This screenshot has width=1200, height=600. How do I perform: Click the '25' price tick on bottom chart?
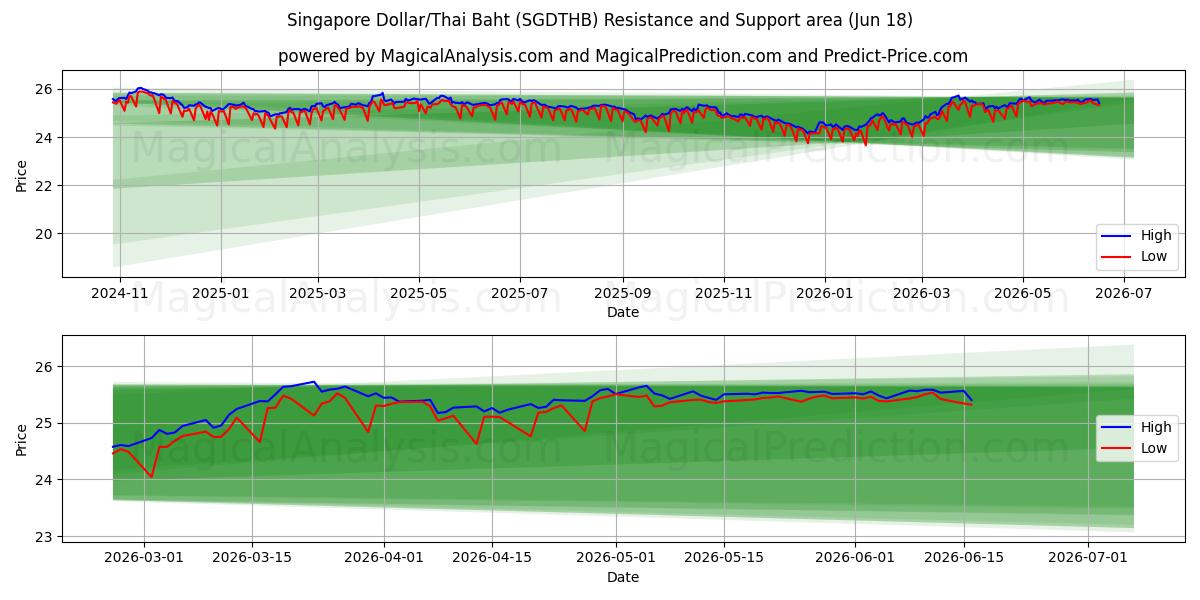click(x=46, y=424)
